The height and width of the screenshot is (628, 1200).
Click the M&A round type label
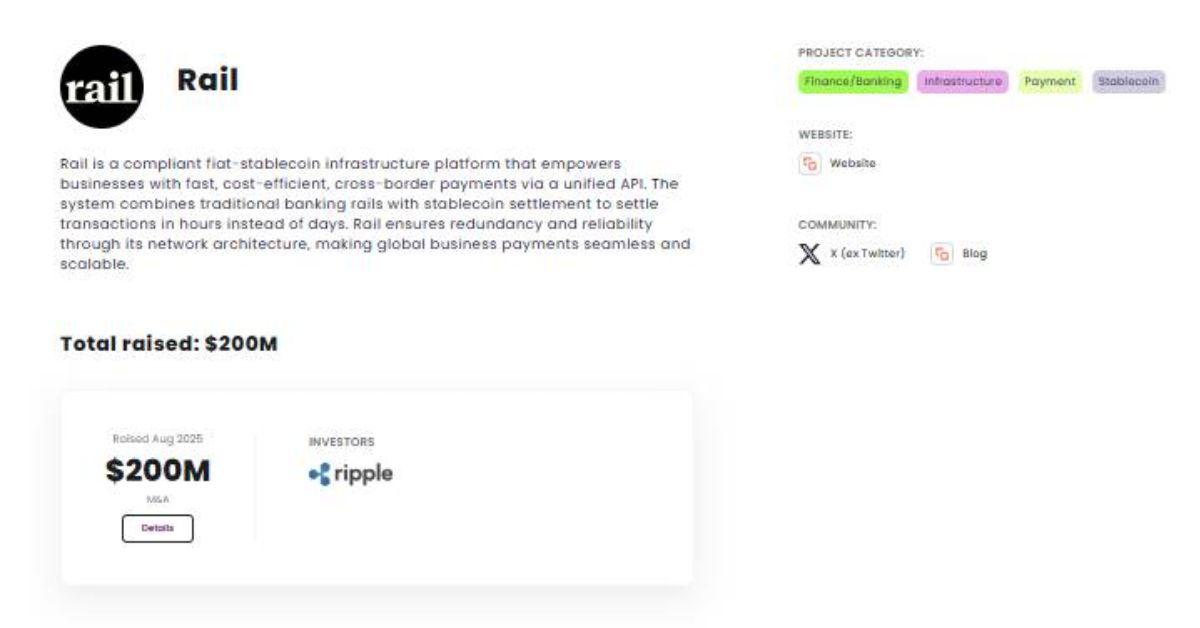pyautogui.click(x=158, y=497)
